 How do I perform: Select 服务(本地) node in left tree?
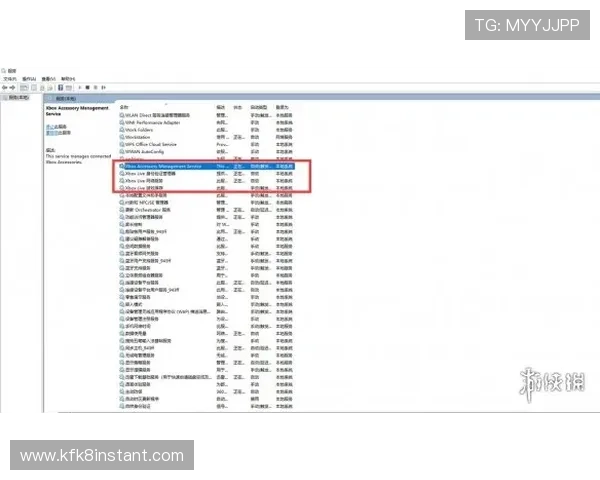click(x=18, y=98)
